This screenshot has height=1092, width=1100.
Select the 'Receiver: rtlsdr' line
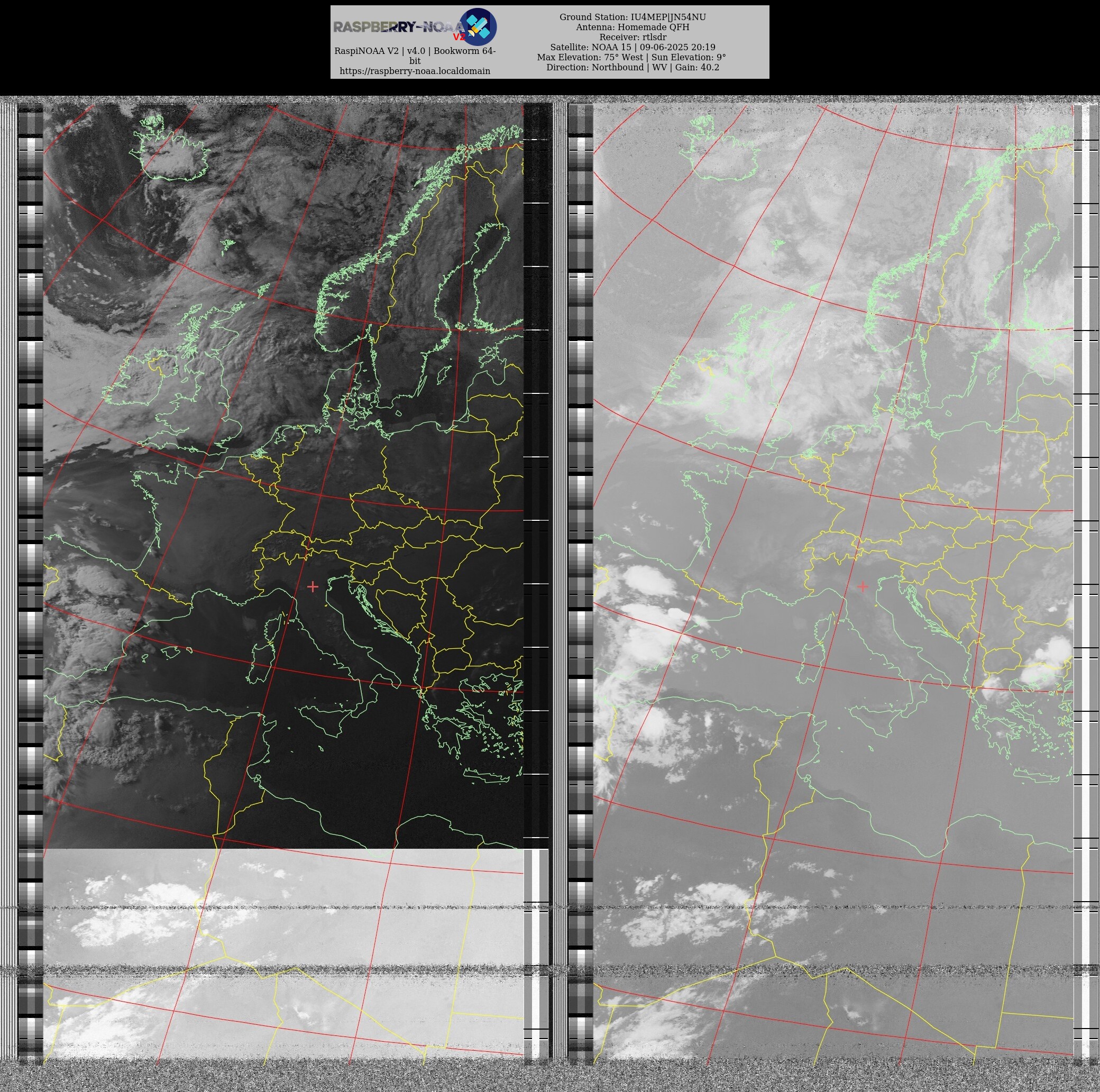632,37
